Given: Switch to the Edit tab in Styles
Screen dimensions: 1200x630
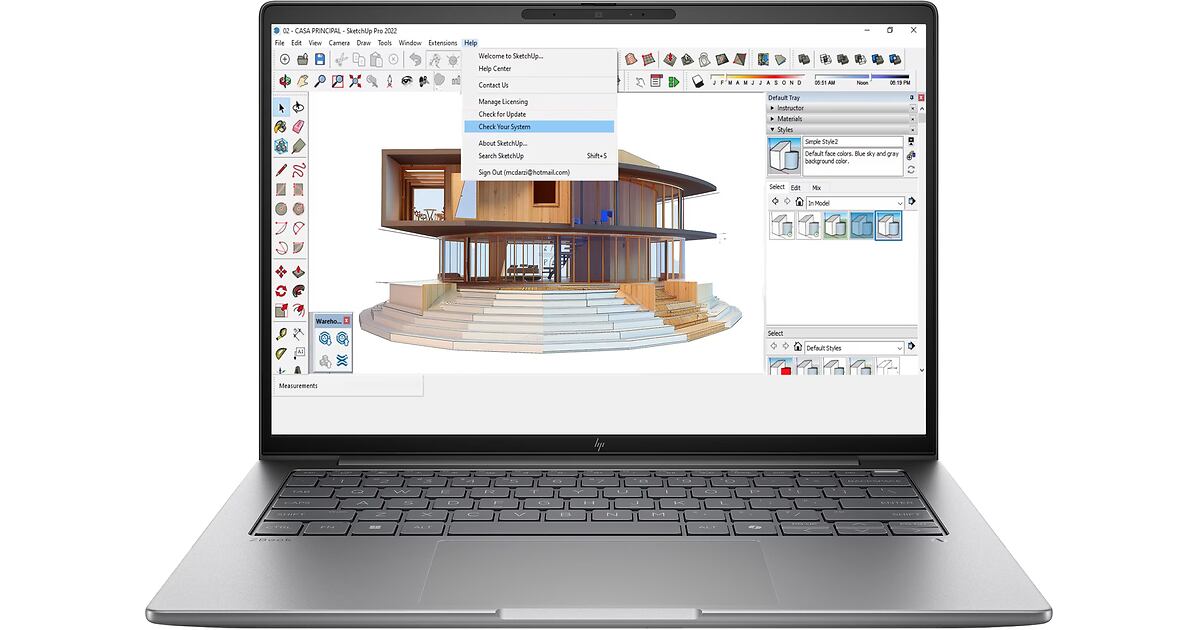Looking at the screenshot, I should point(796,187).
